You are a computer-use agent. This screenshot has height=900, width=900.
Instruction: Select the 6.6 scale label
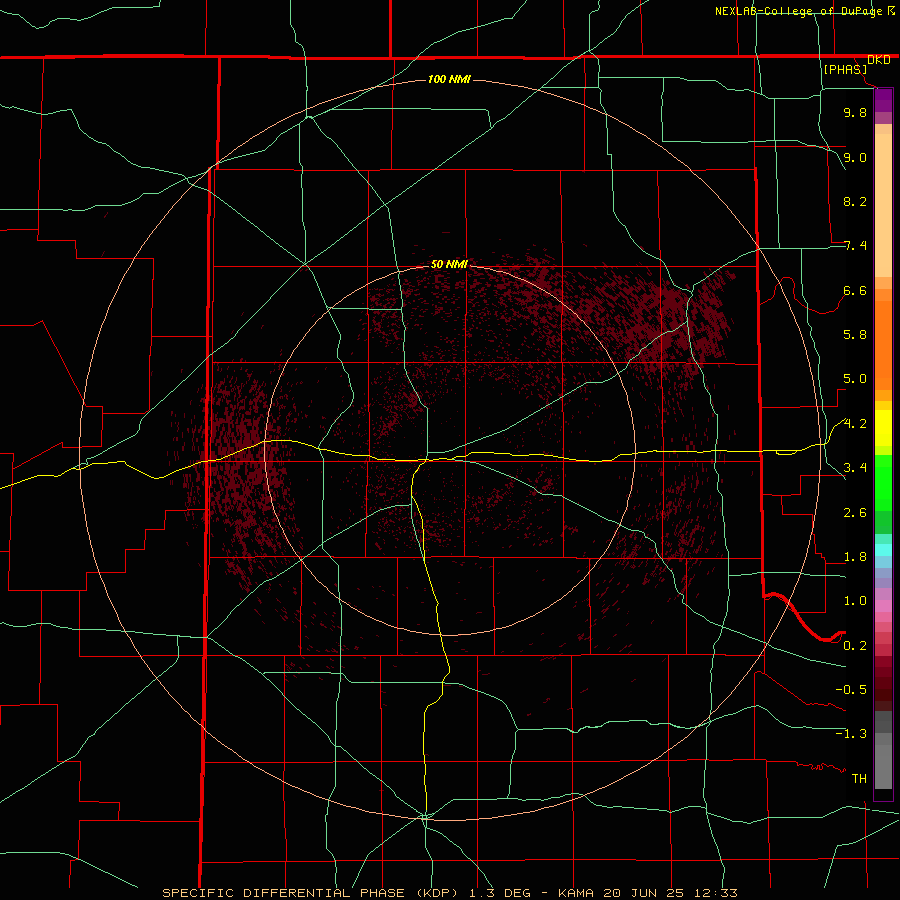point(855,290)
